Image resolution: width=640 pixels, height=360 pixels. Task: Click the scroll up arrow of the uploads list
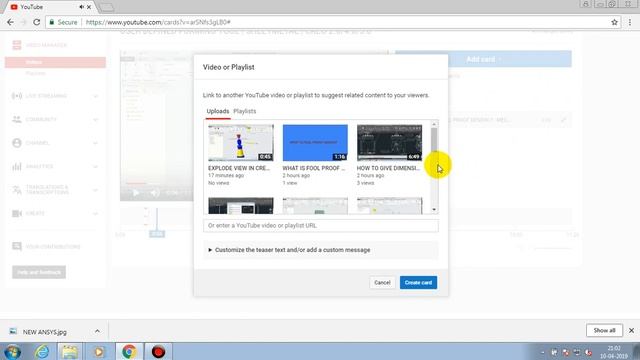coord(434,124)
